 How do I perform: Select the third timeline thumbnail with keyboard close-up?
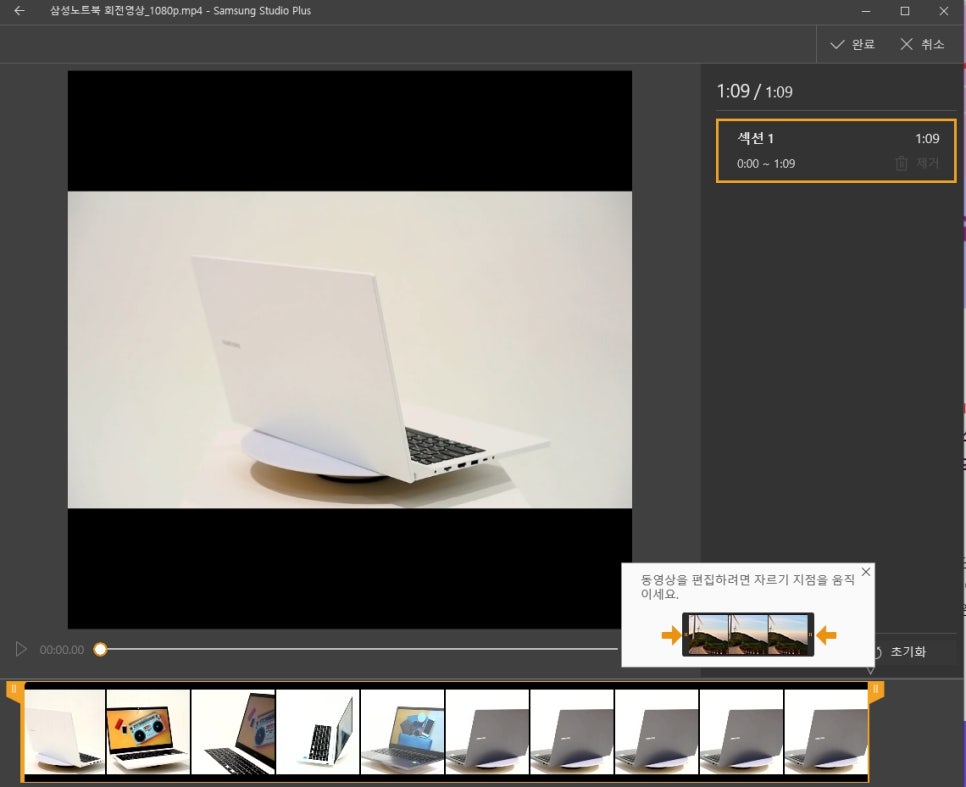(x=233, y=732)
